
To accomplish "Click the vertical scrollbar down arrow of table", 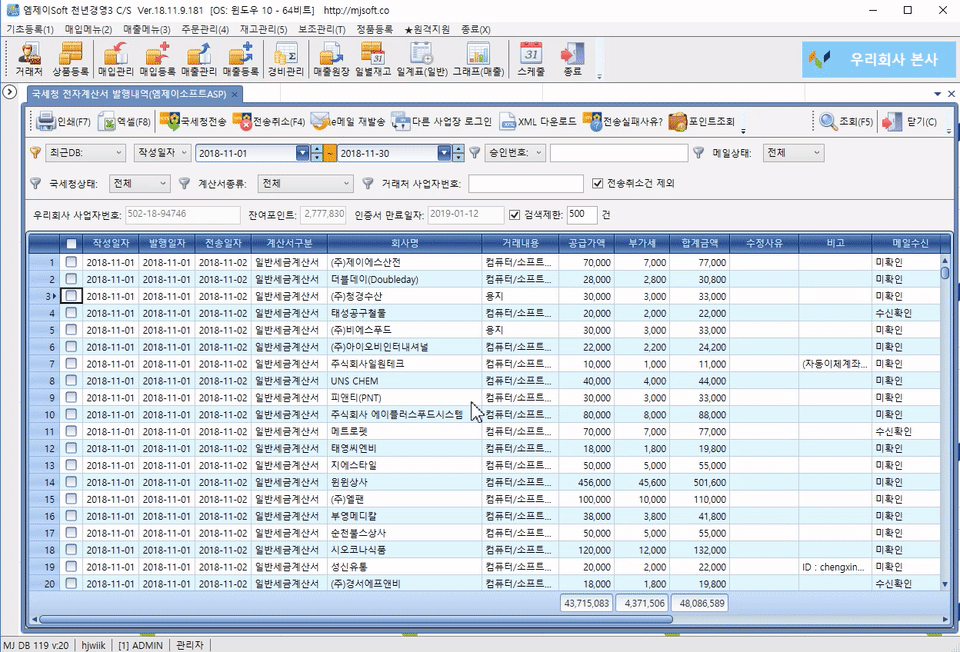I will coord(945,584).
